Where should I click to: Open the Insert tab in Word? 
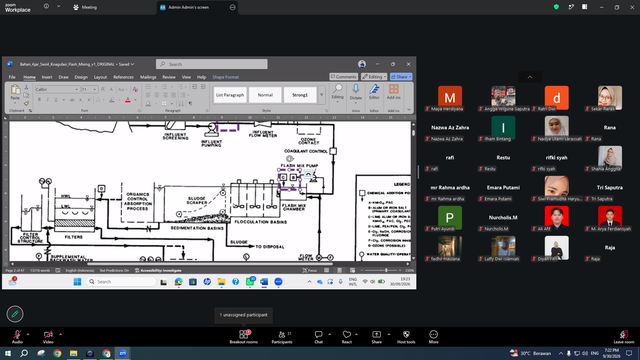coord(47,77)
